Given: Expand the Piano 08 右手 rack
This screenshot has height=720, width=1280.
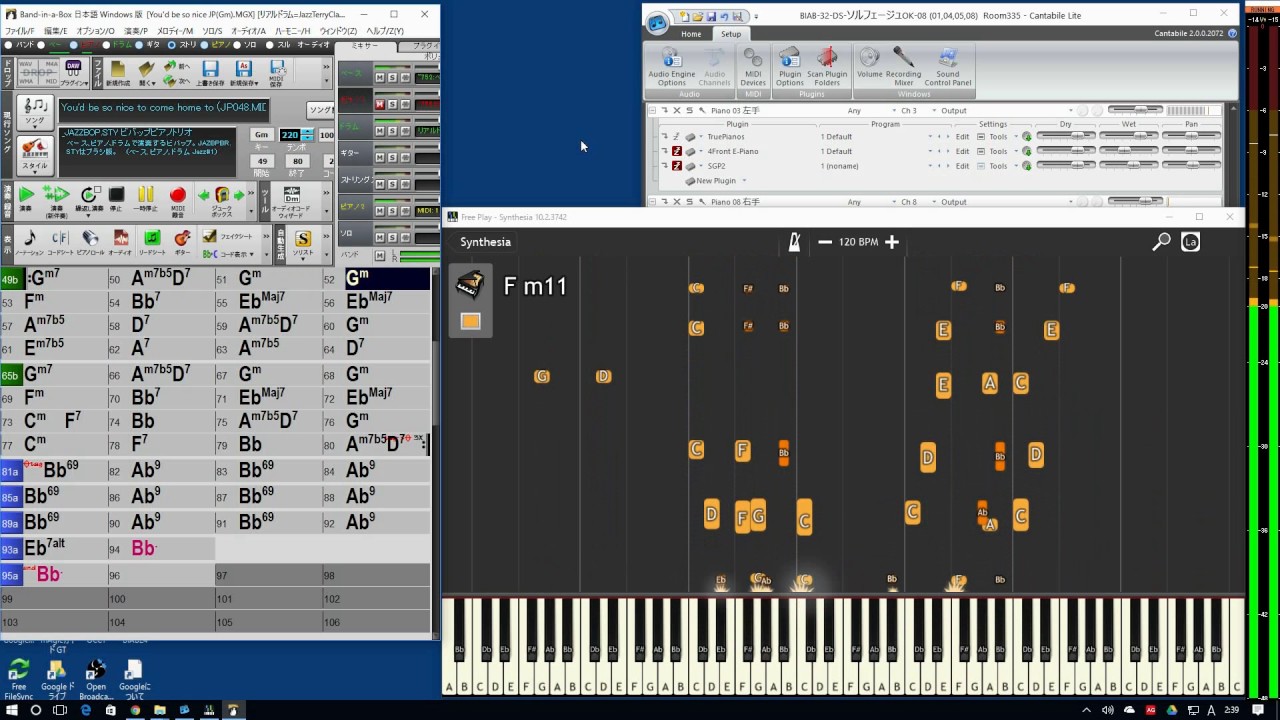Looking at the screenshot, I should point(652,202).
